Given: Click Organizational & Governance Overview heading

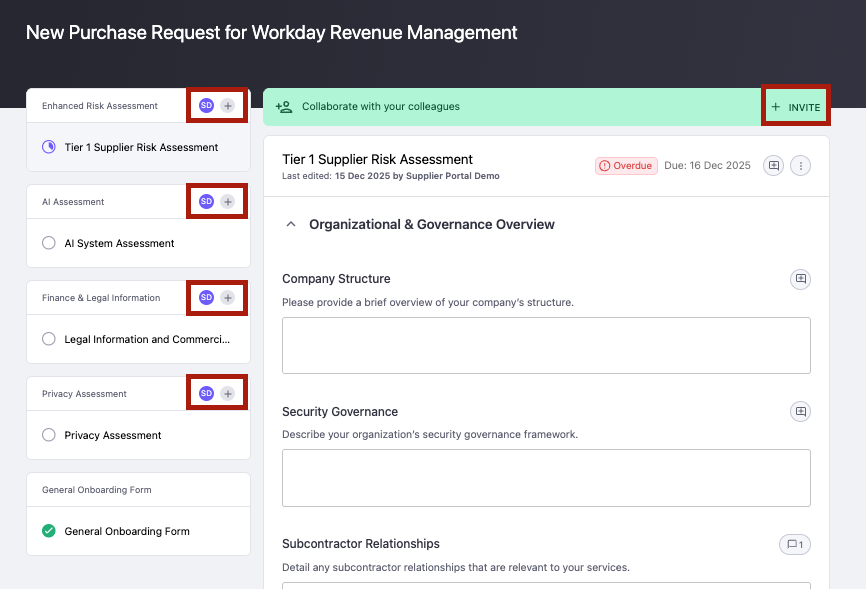Looking at the screenshot, I should tap(432, 224).
